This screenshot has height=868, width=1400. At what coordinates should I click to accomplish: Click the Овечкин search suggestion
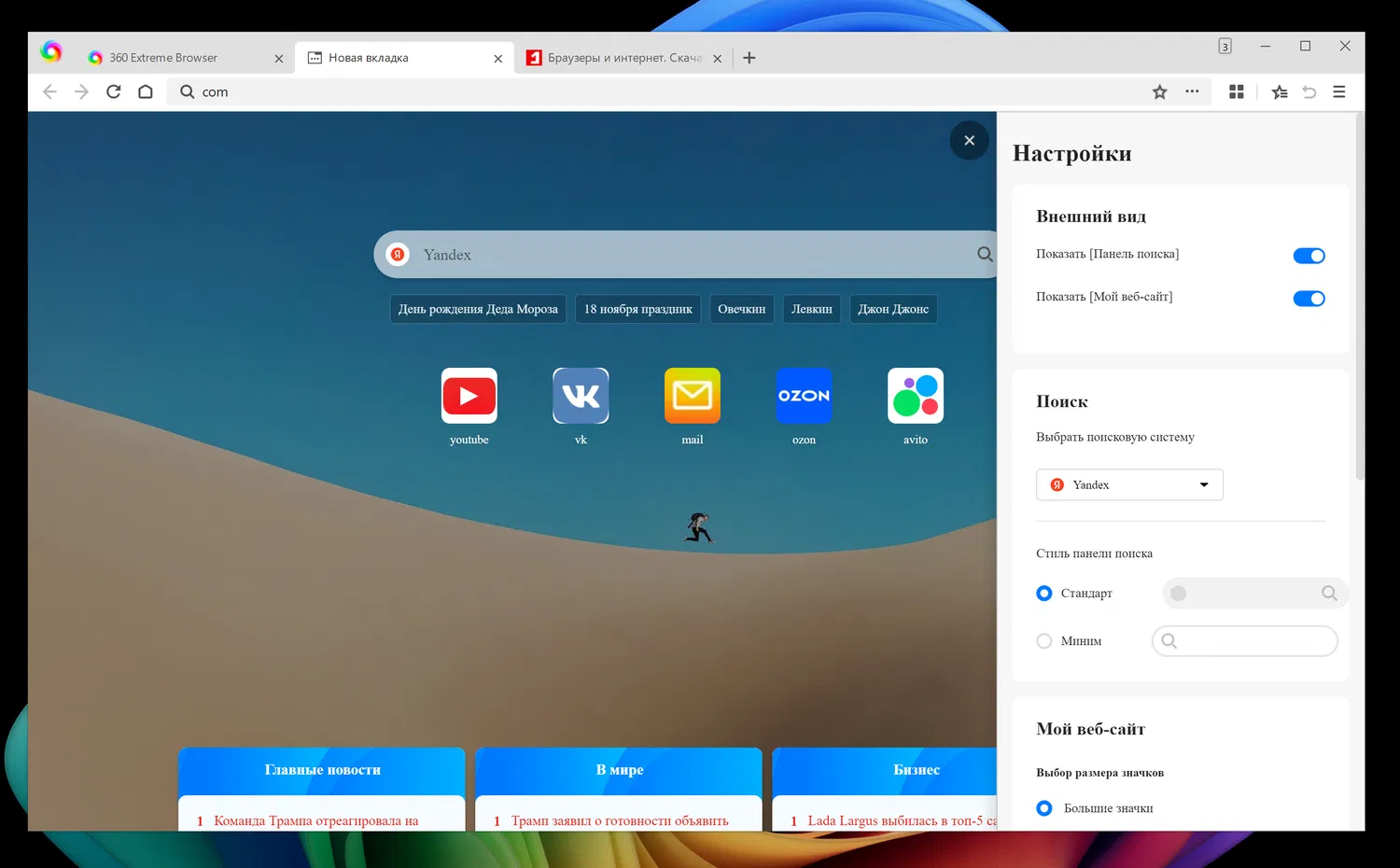pyautogui.click(x=742, y=309)
